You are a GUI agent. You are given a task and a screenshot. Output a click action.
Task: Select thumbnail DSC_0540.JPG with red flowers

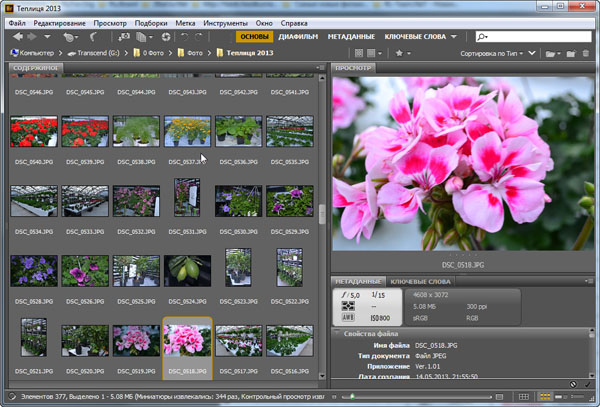[34, 131]
